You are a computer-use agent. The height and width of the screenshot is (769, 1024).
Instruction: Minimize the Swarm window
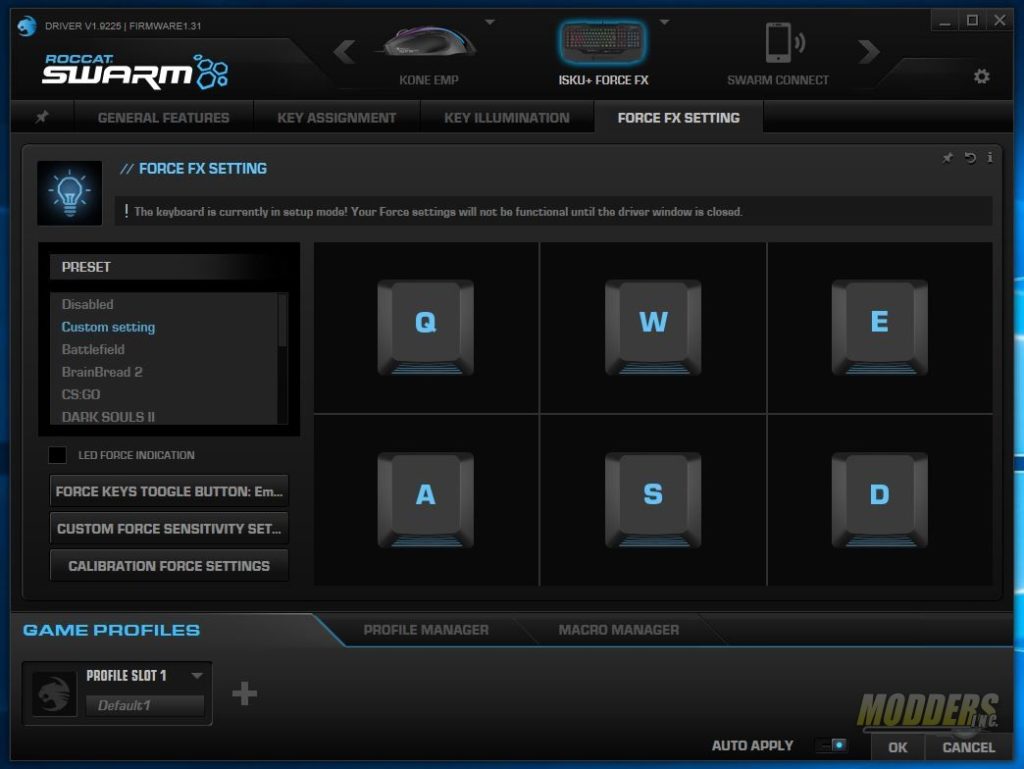(x=944, y=21)
